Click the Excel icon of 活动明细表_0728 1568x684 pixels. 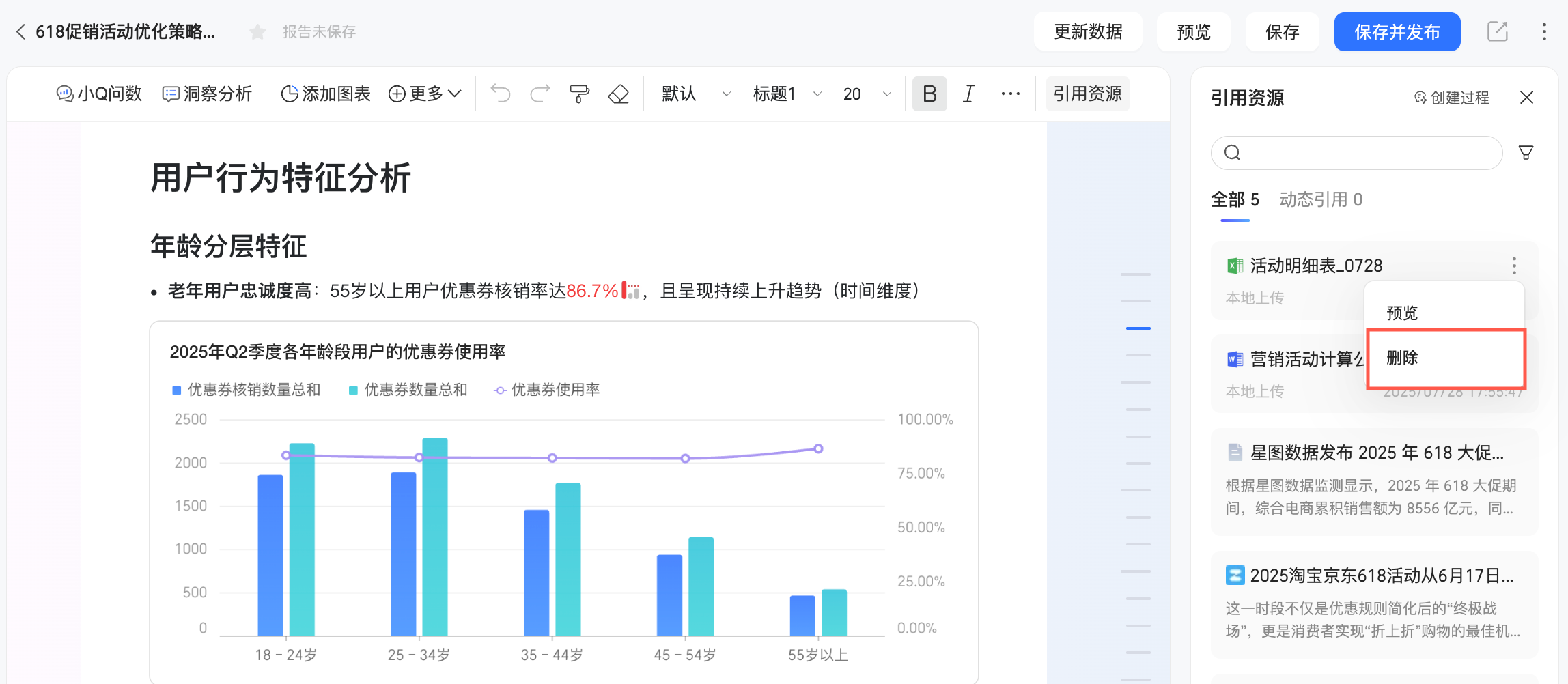(x=1235, y=266)
